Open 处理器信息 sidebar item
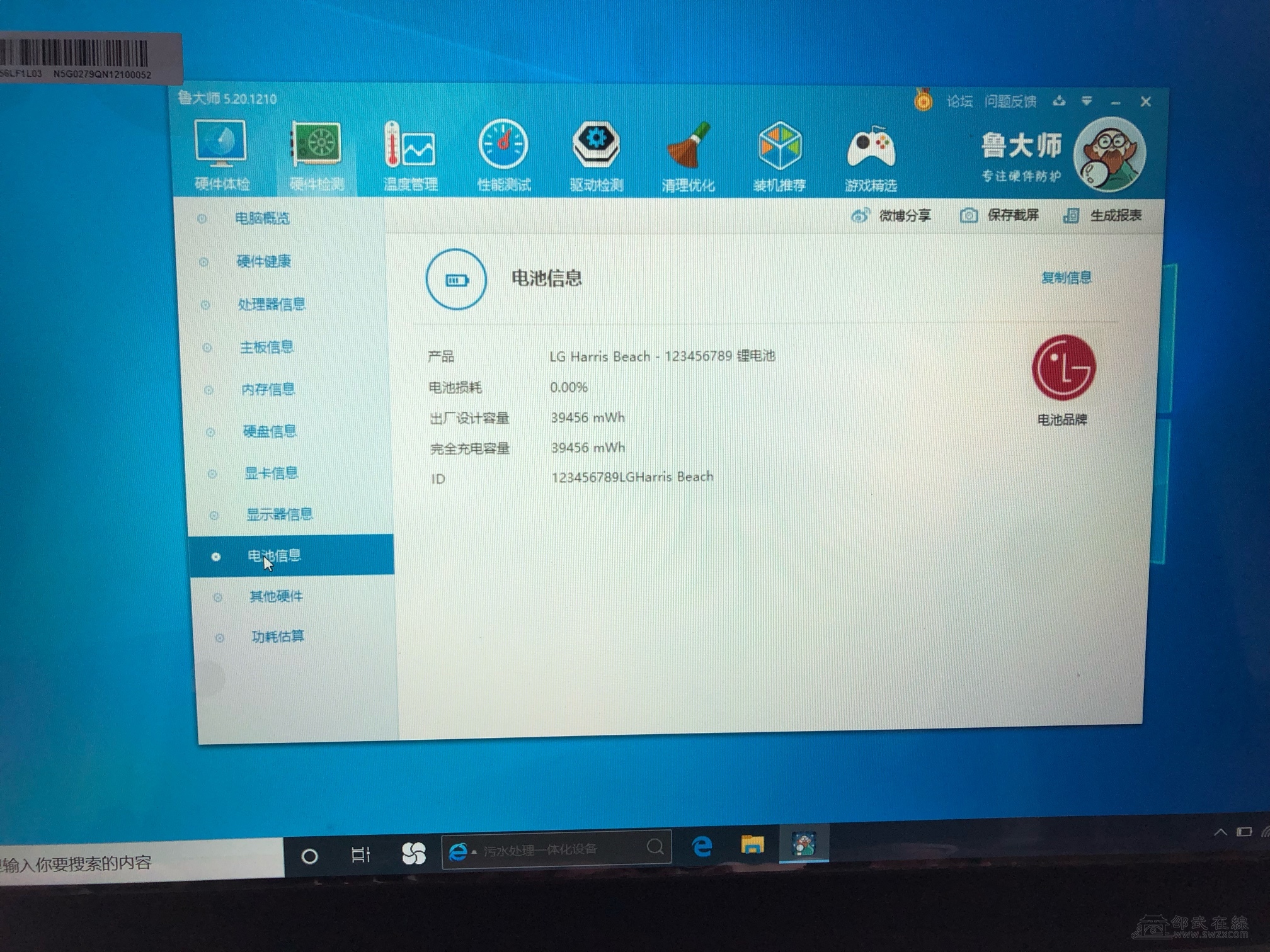1270x952 pixels. [272, 305]
